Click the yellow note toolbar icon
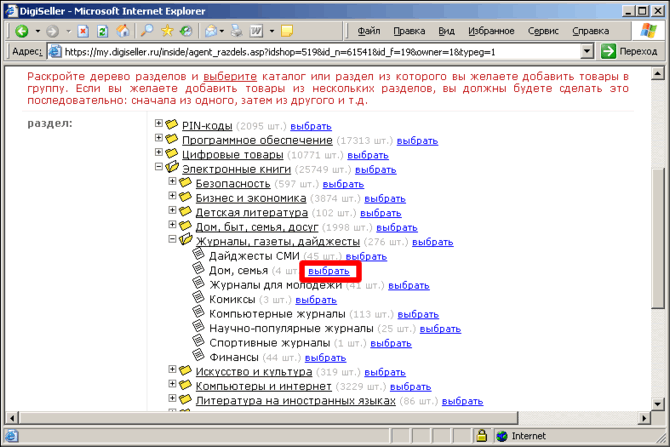The image size is (670, 447). (x=287, y=31)
